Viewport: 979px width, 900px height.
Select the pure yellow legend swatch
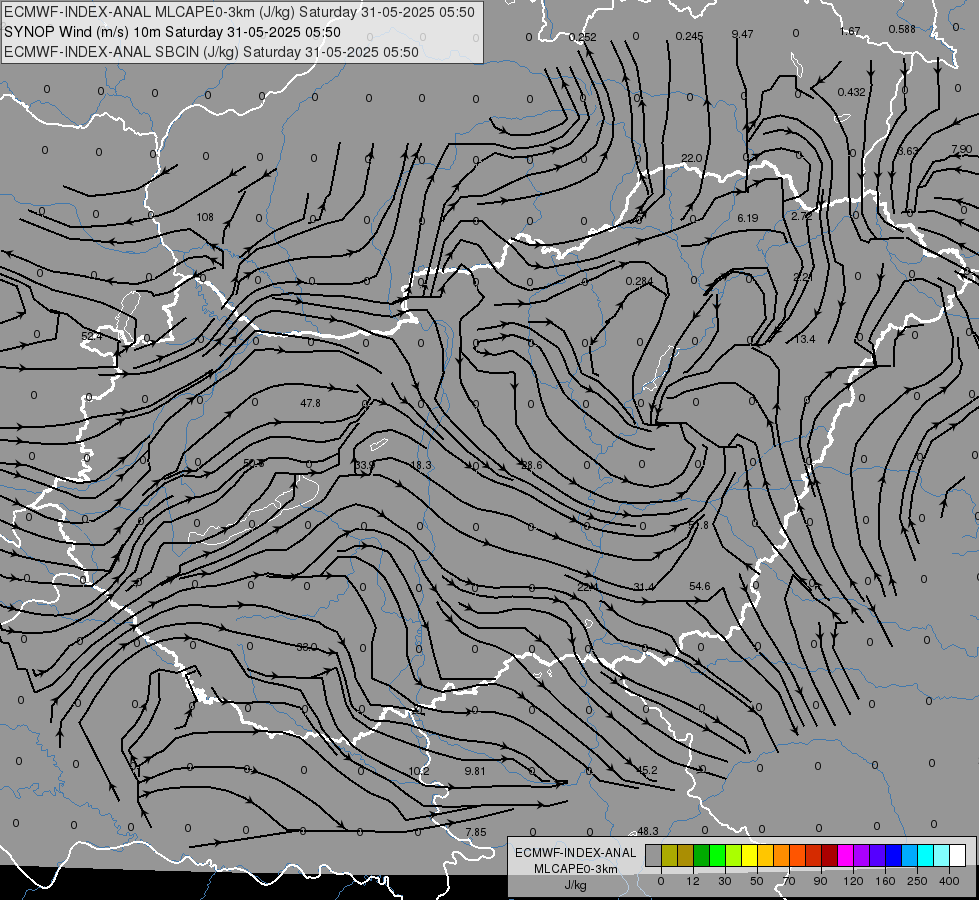click(x=750, y=855)
